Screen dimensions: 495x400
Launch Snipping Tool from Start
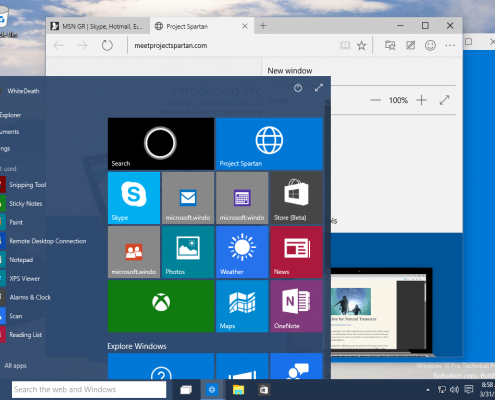point(23,185)
